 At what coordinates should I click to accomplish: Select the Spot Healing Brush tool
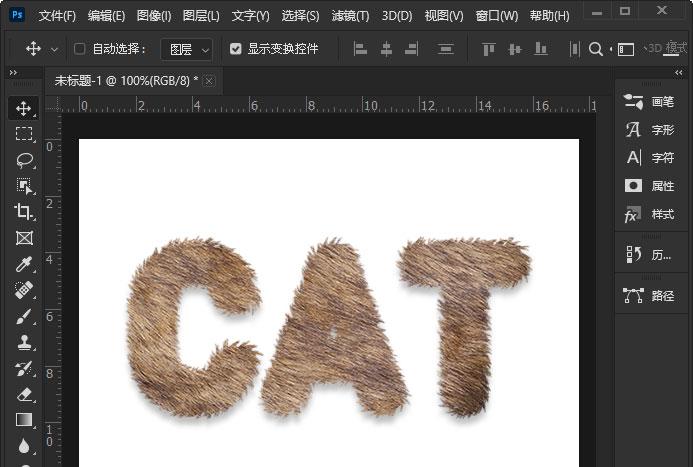click(24, 290)
